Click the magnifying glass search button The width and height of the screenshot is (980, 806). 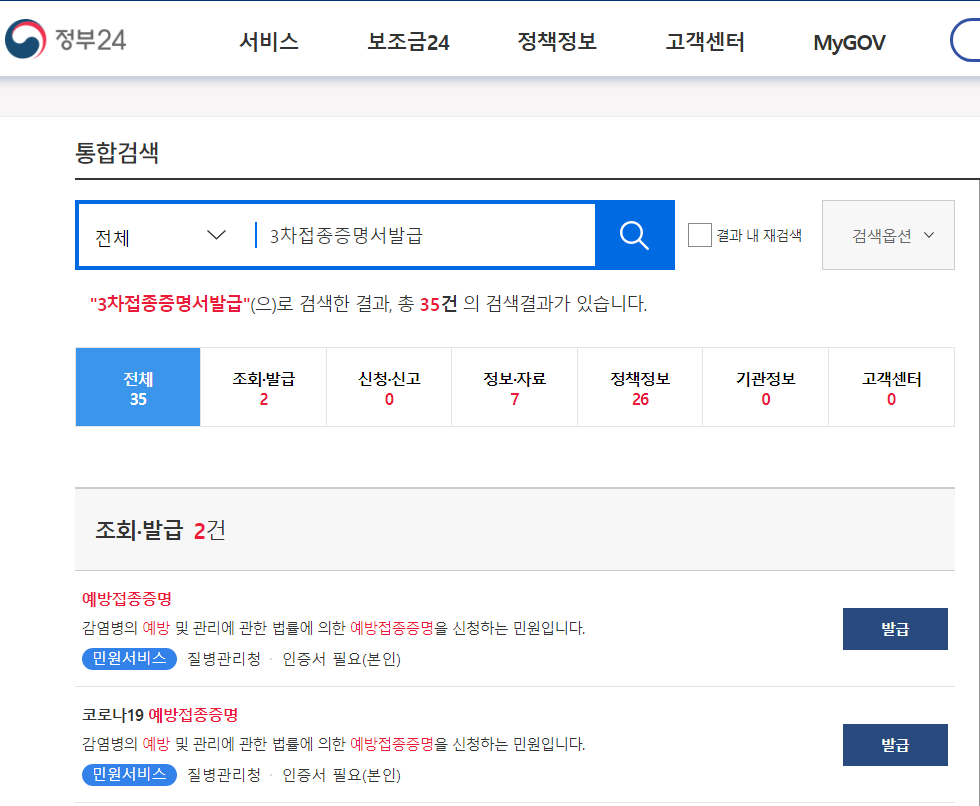(634, 235)
